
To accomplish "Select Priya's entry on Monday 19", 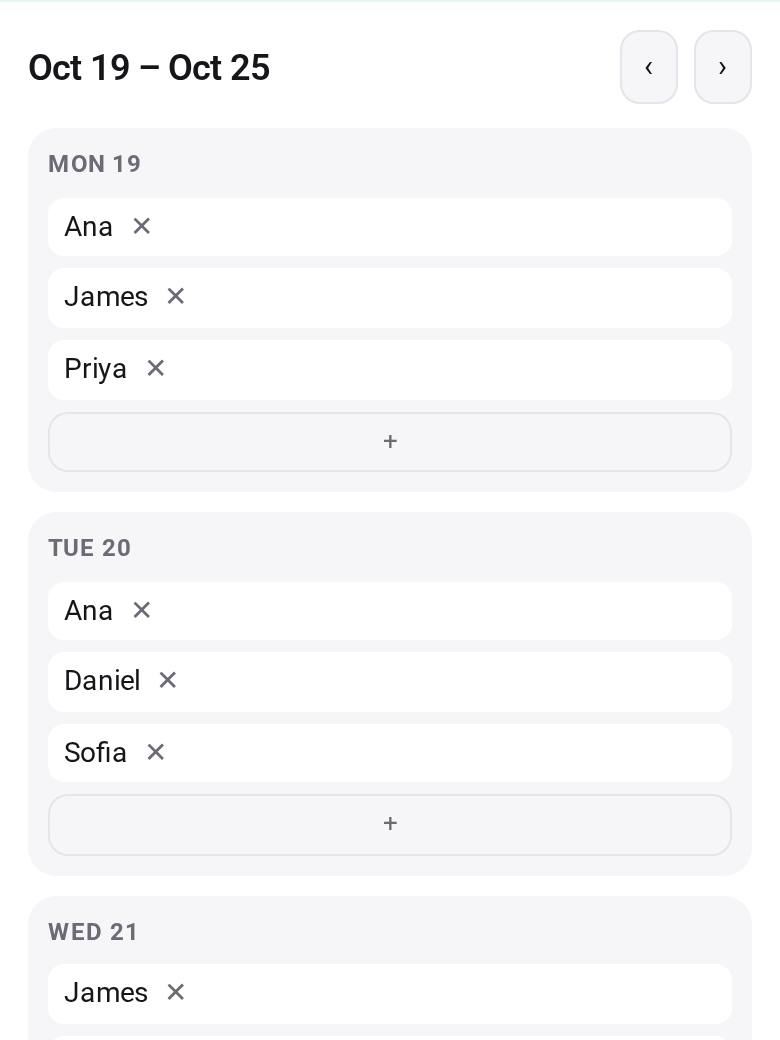I will (x=390, y=369).
